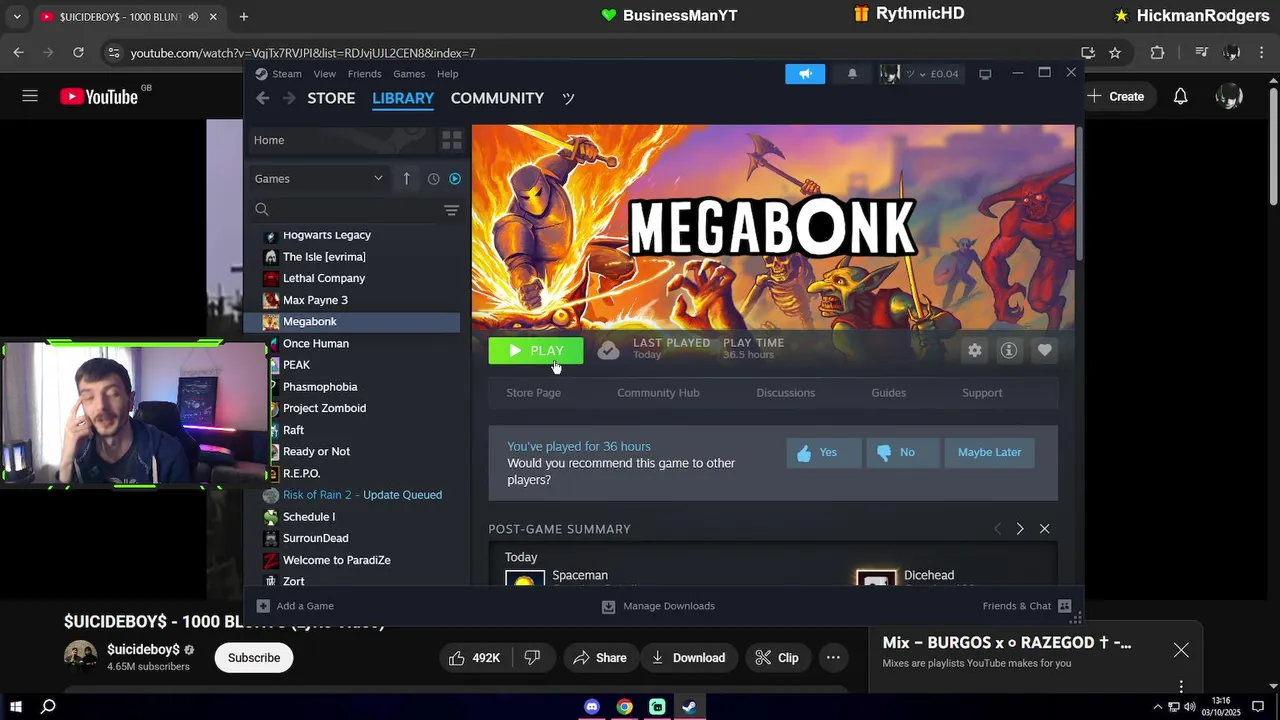
Task: Select the LIBRARY tab
Action: 403,98
